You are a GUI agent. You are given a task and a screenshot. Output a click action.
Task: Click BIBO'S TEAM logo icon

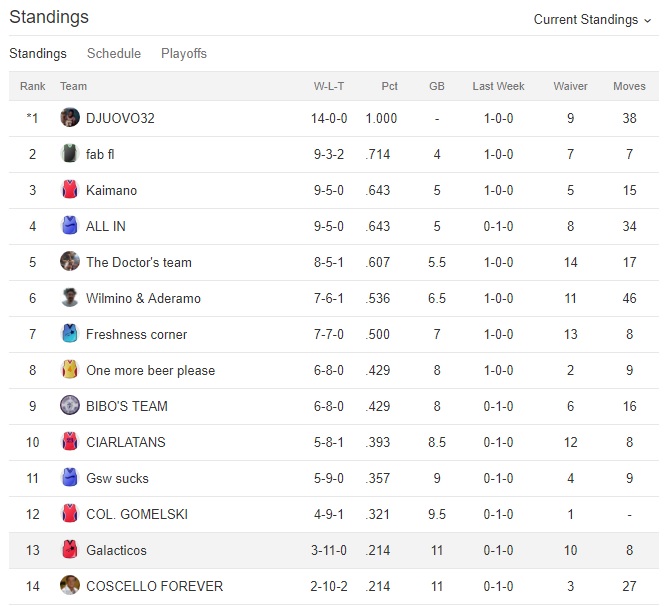(x=70, y=406)
